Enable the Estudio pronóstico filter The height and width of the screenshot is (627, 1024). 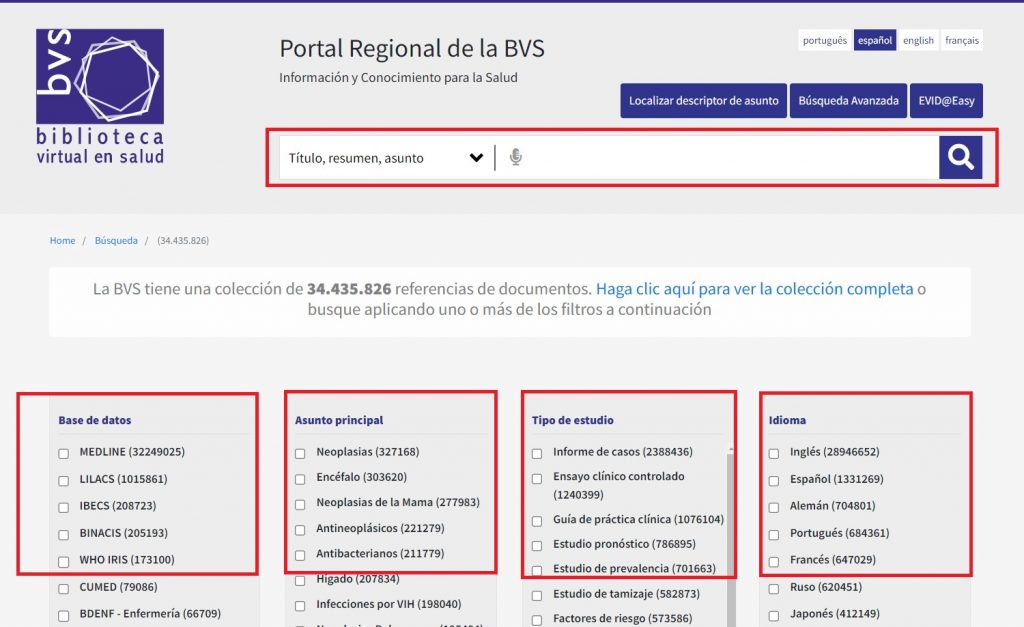click(x=537, y=545)
